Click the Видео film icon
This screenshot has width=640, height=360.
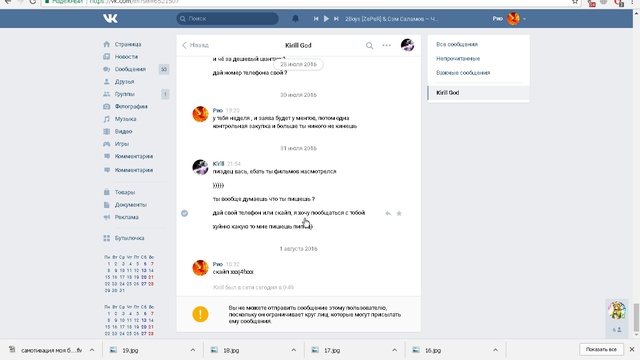(107, 131)
